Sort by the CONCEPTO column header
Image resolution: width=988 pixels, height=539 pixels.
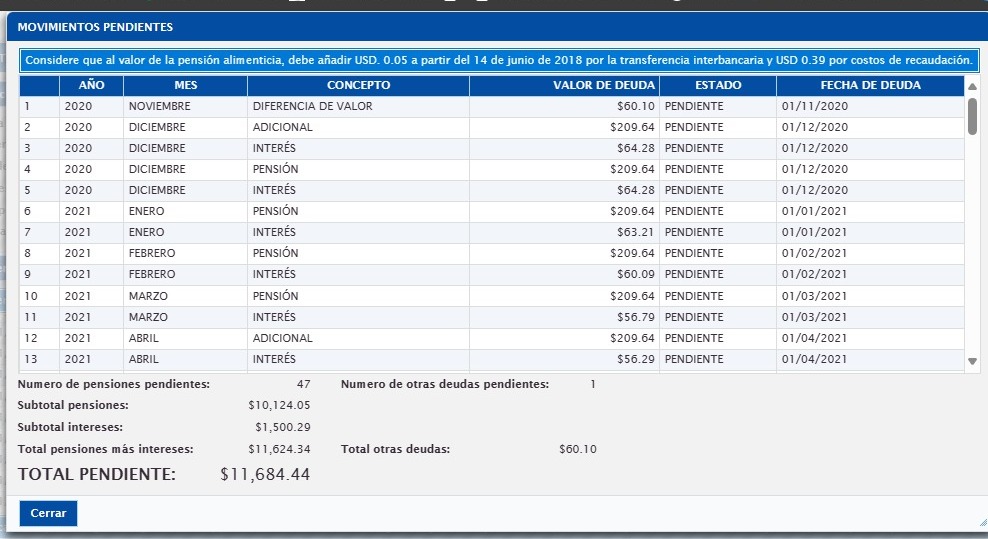pyautogui.click(x=359, y=85)
